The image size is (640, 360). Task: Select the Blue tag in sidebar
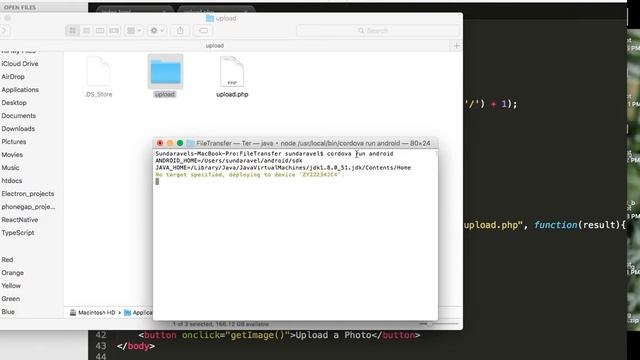(8, 312)
